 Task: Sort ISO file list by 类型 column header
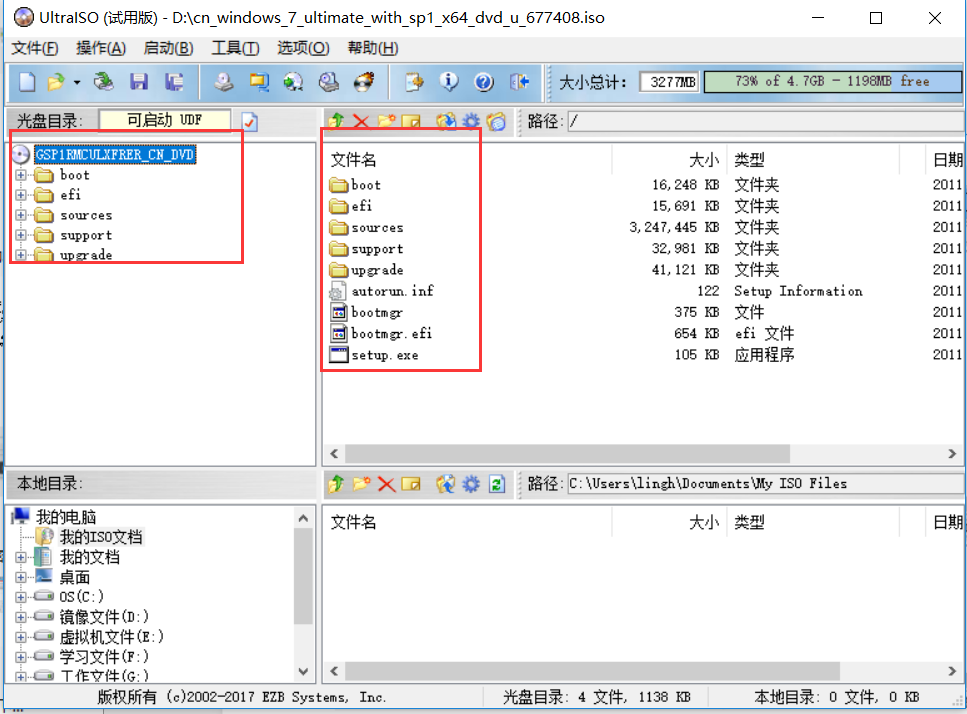pyautogui.click(x=813, y=160)
